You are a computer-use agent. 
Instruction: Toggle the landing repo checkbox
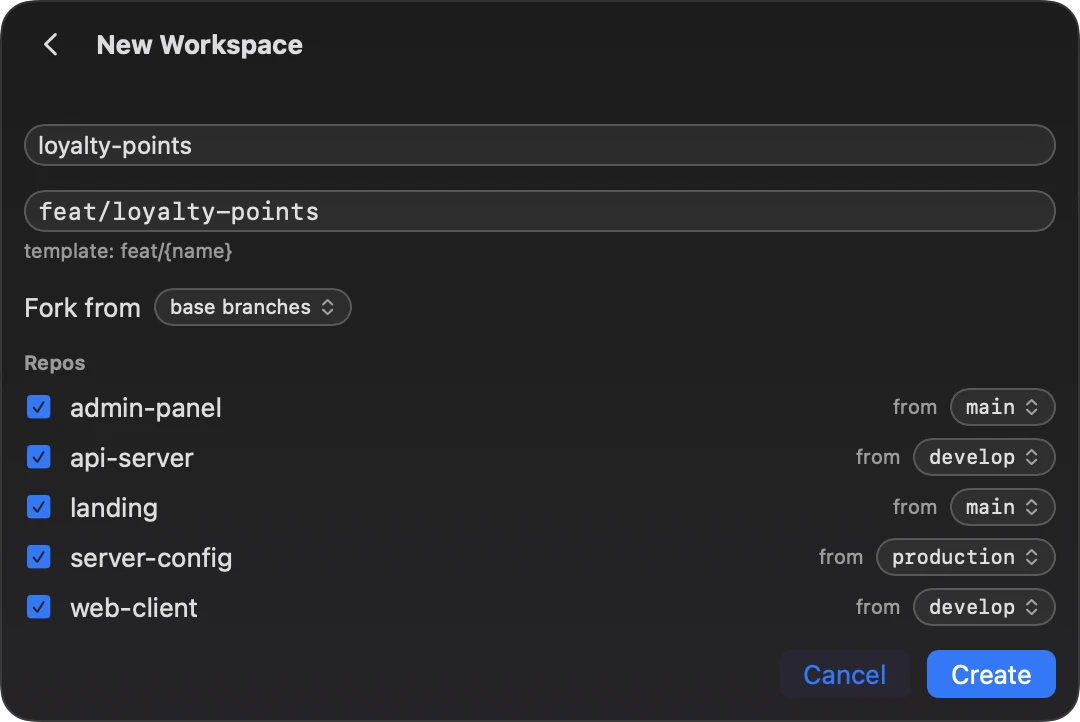click(x=39, y=507)
